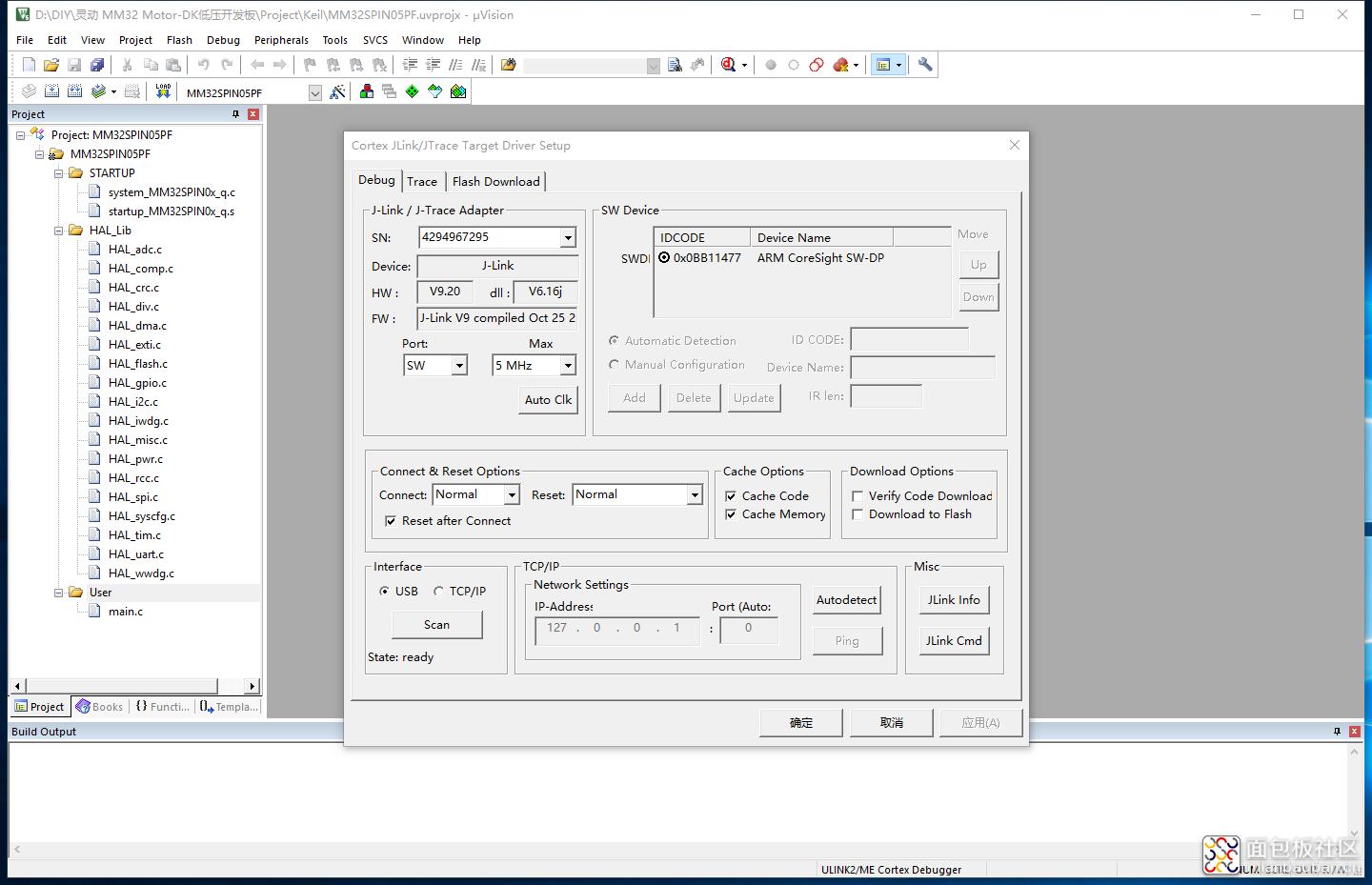Click the Window layout toolbar icon
Viewport: 1372px width, 885px height.
[x=883, y=65]
